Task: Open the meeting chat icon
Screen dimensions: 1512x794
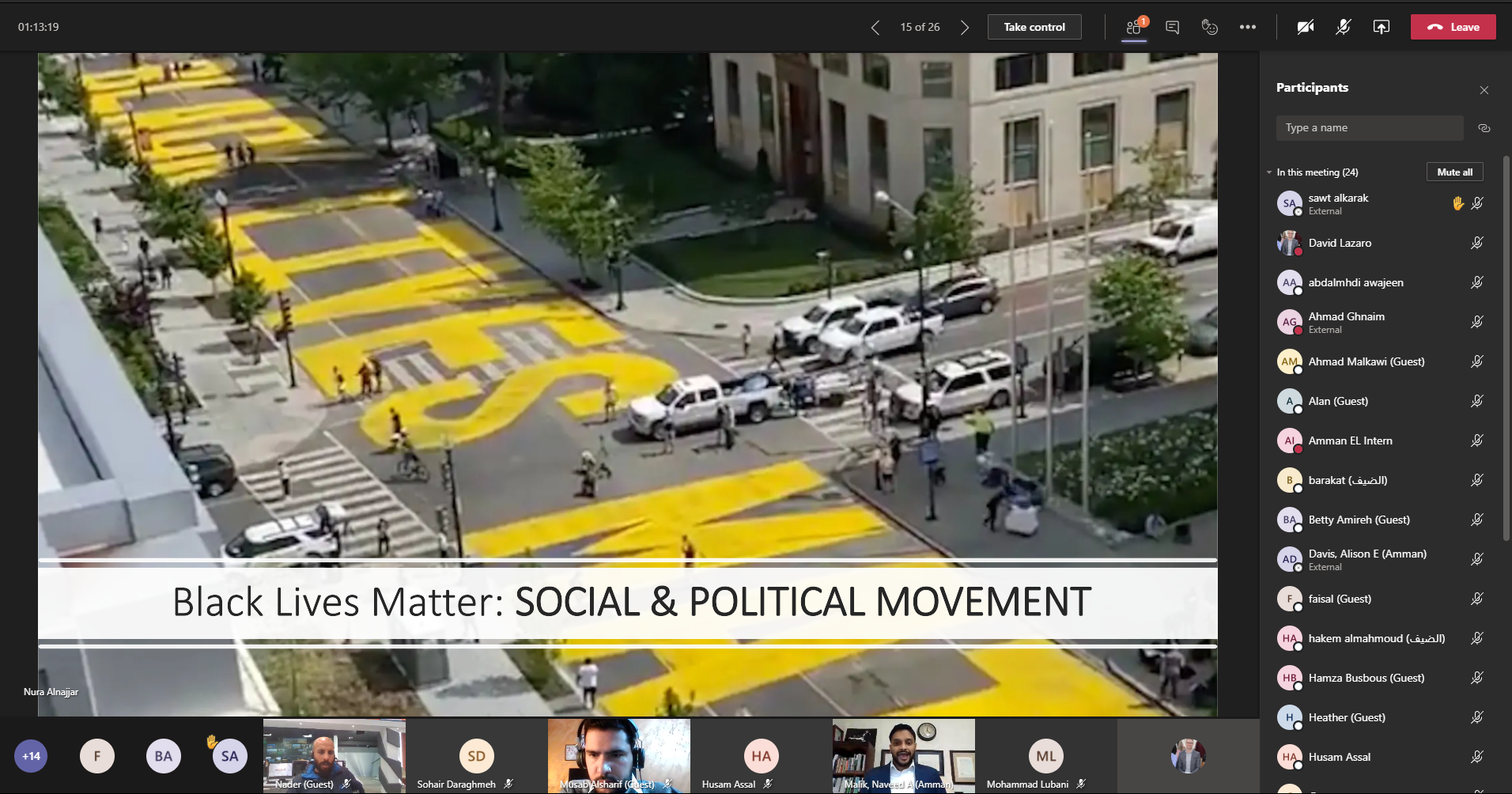Action: [1173, 27]
